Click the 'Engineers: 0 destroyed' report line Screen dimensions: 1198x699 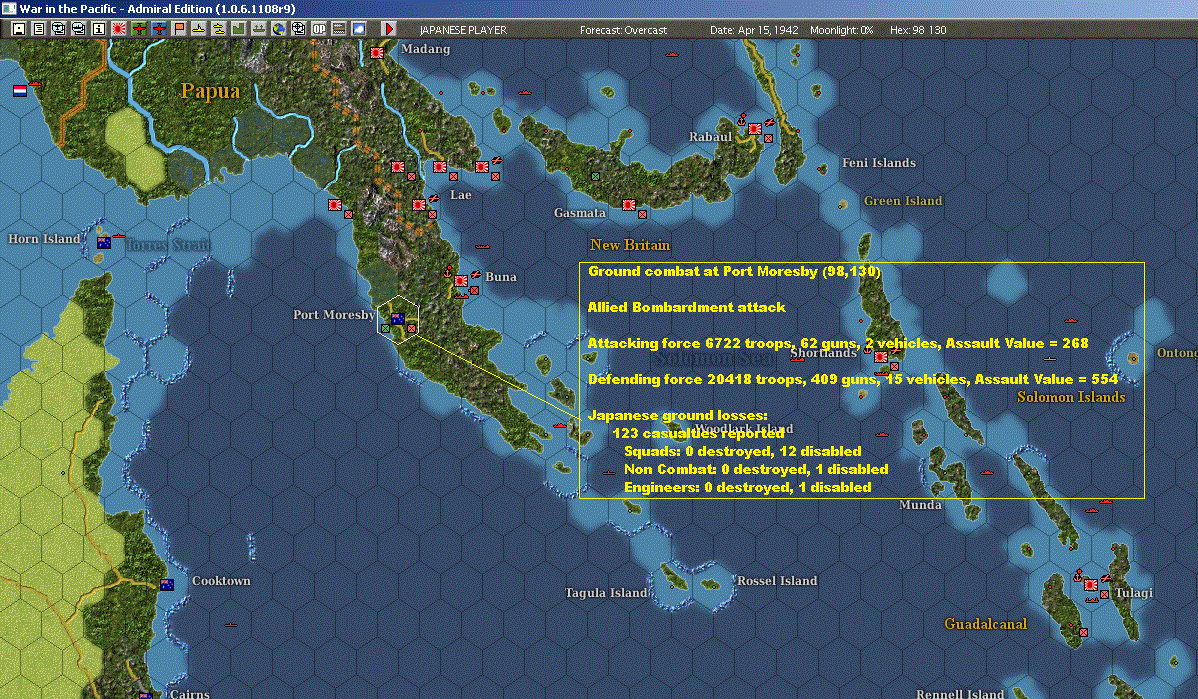pos(747,487)
